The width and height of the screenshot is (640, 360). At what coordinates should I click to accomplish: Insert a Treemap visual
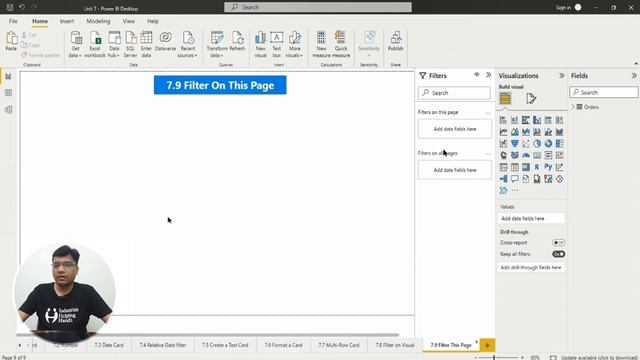point(560,144)
